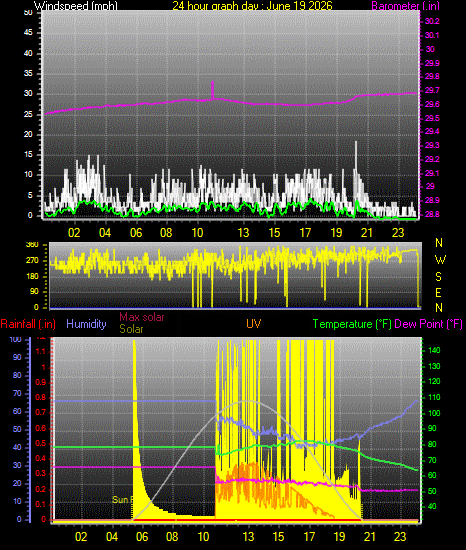Screen dimensions: 466x550
Task: Click barometer axis value "29.3"
Action: pos(432,145)
